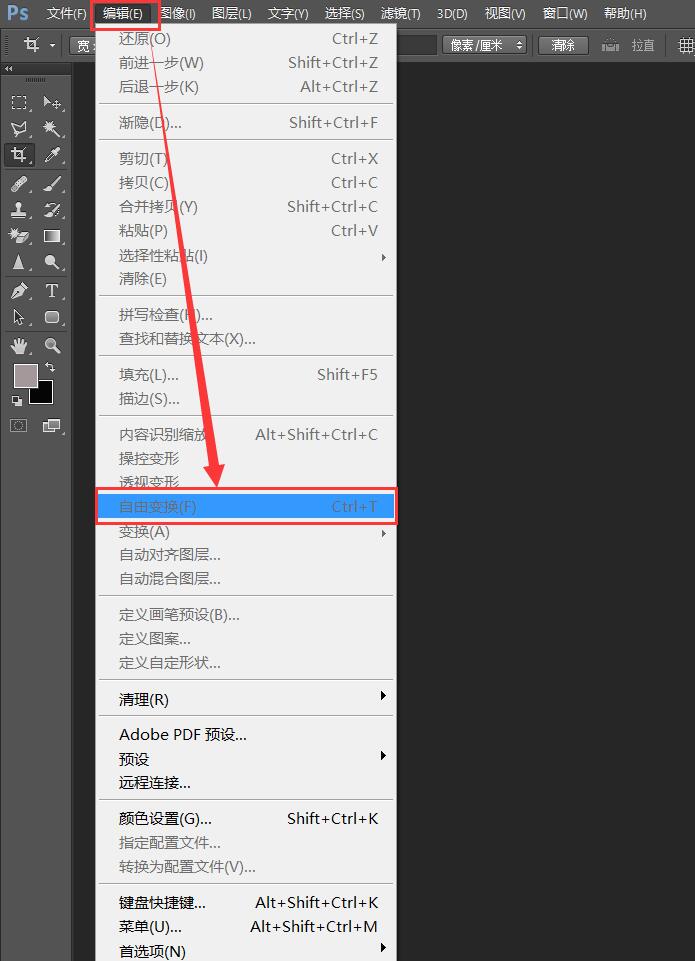Open the Crop tool preset picker arrow

[x=53, y=45]
